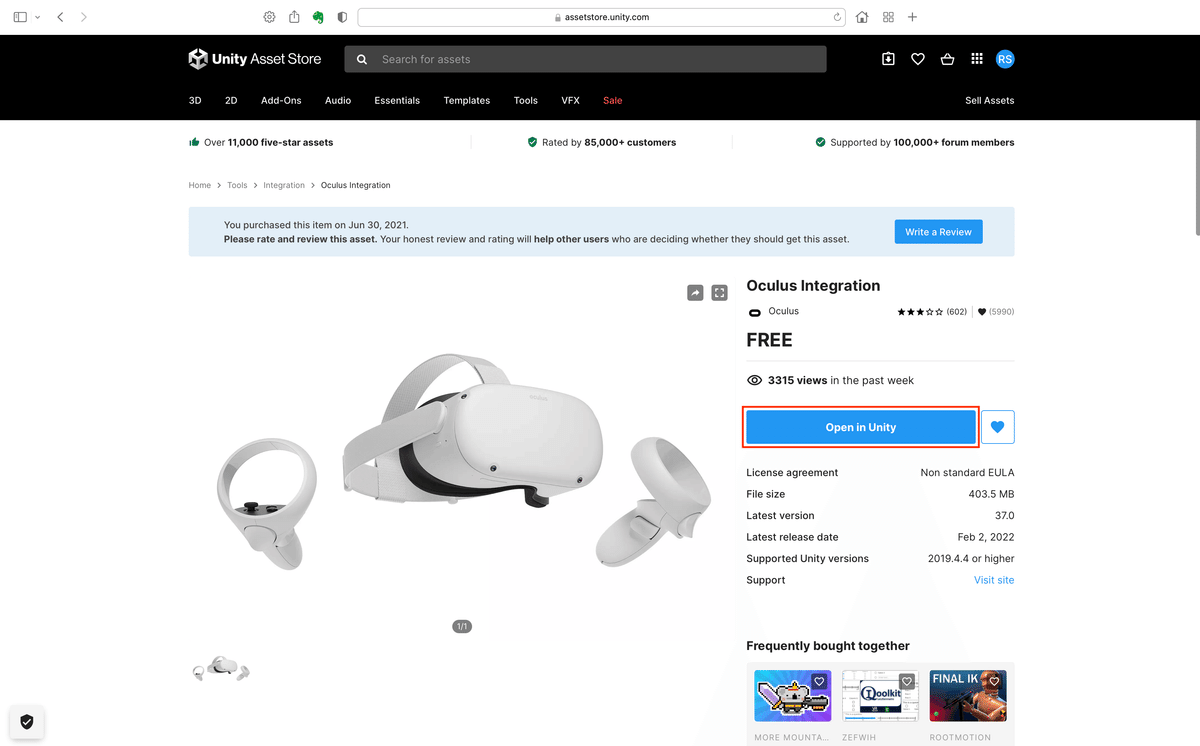Screen dimensions: 1200x746
Task: Go to Home breadcrumb
Action: tap(200, 185)
